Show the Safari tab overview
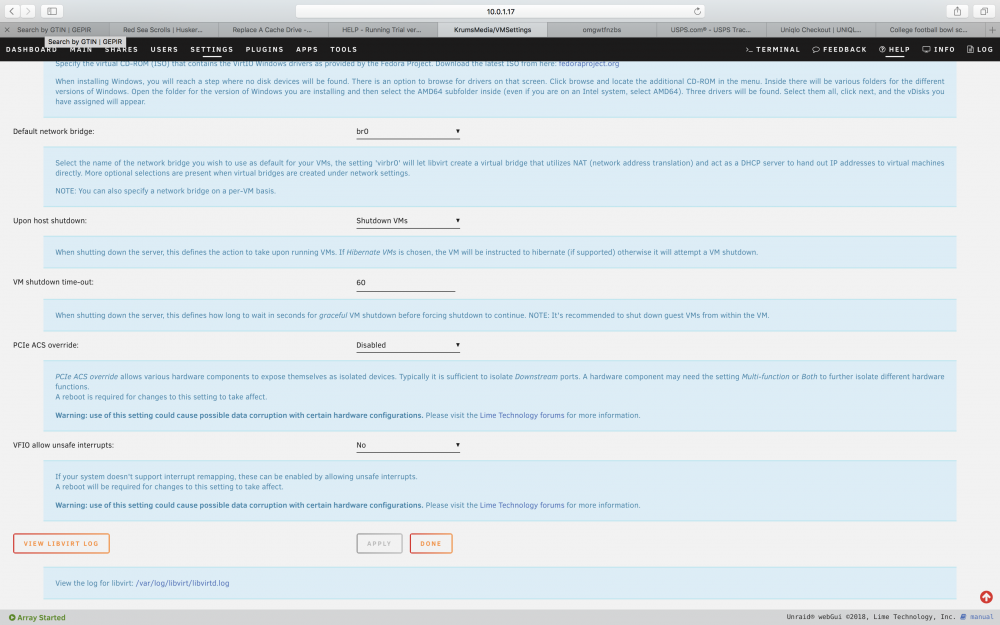The image size is (1000, 625). 984,11
